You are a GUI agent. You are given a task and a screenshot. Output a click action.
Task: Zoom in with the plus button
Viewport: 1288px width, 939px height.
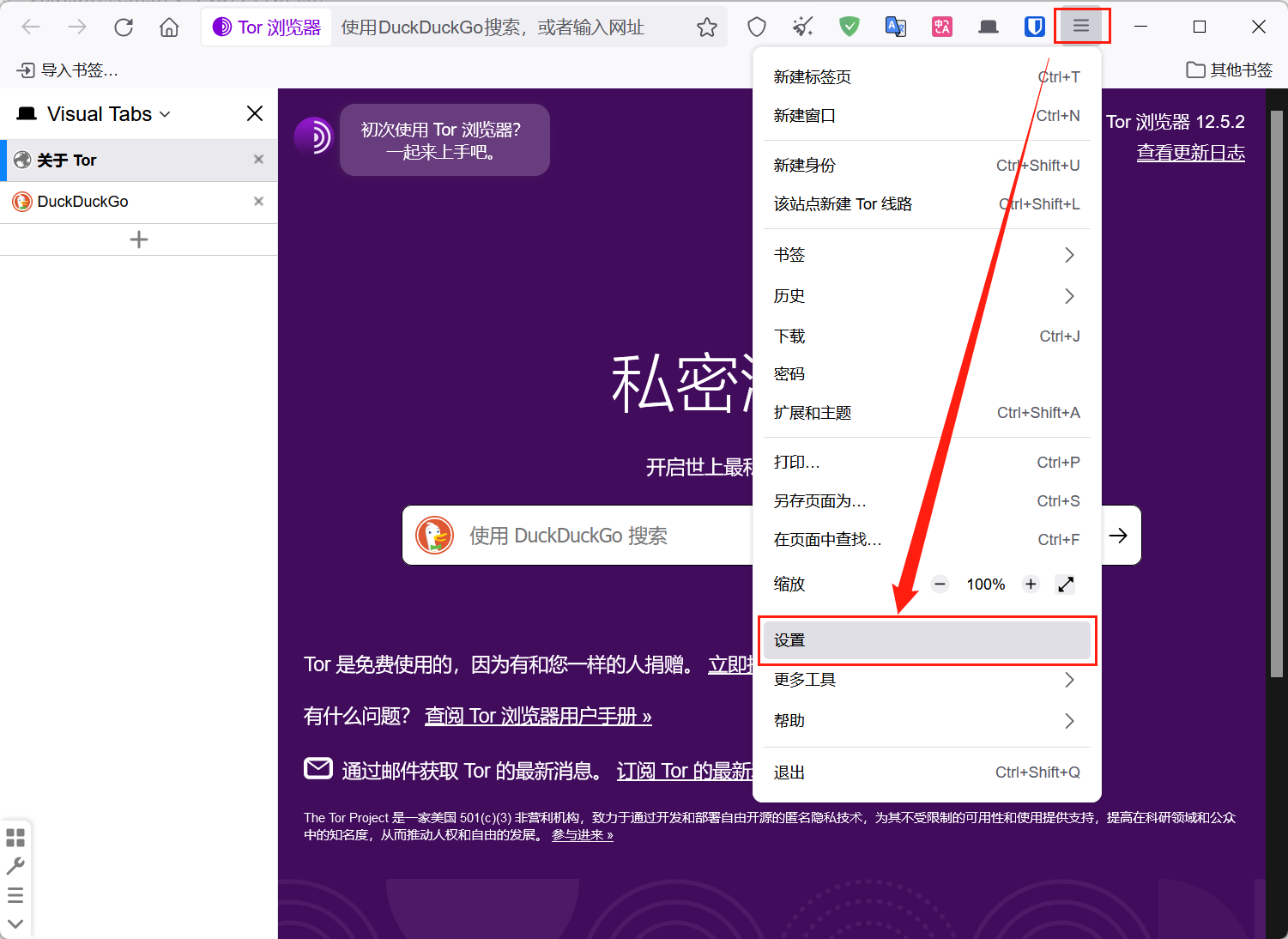[x=1031, y=585]
